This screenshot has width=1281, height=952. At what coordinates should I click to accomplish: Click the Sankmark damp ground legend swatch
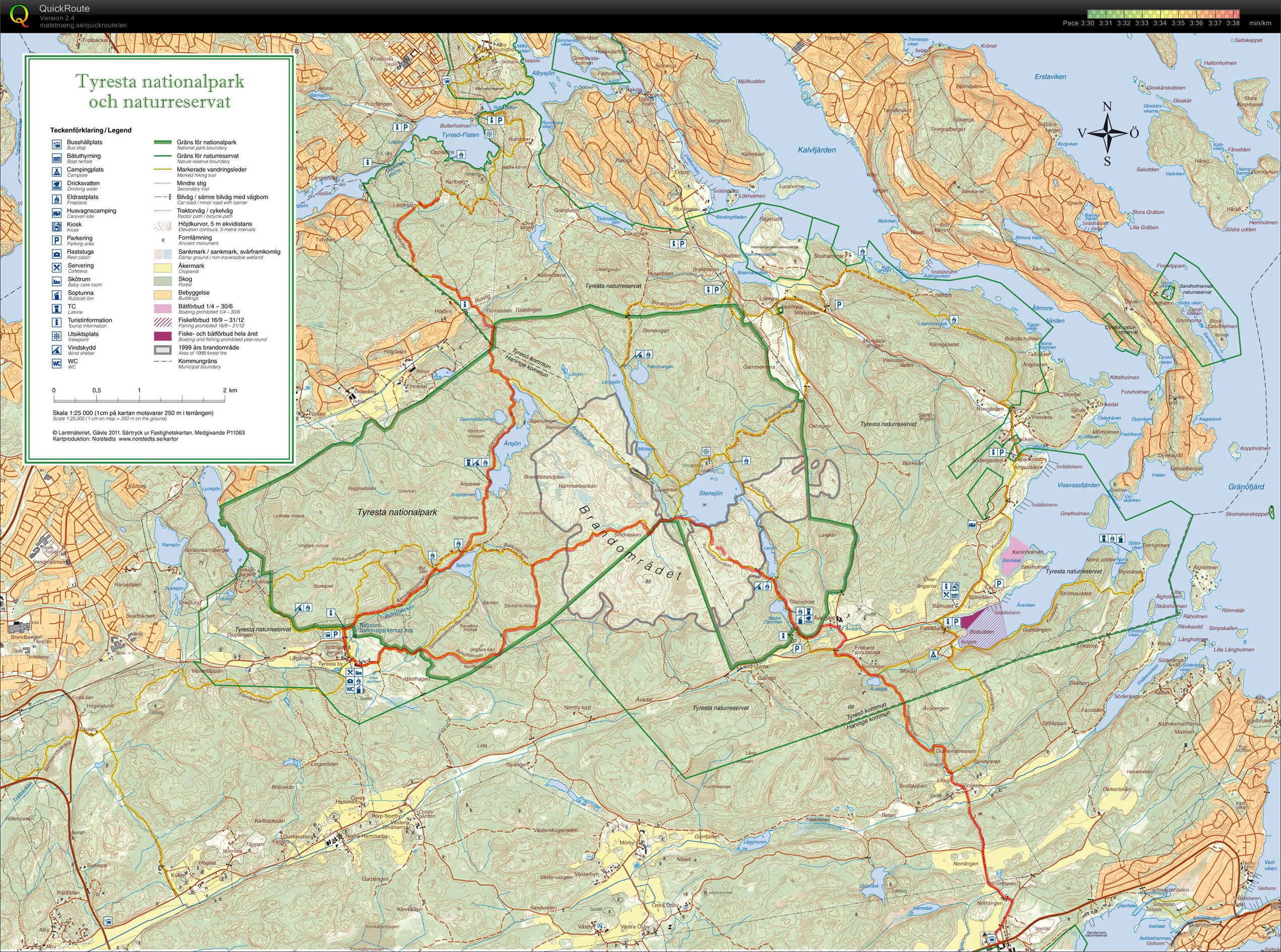[163, 254]
